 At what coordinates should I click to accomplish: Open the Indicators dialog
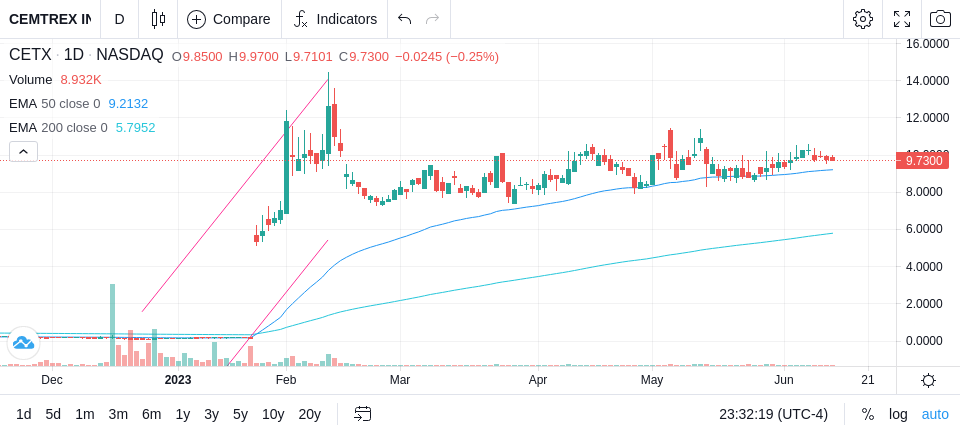[335, 19]
